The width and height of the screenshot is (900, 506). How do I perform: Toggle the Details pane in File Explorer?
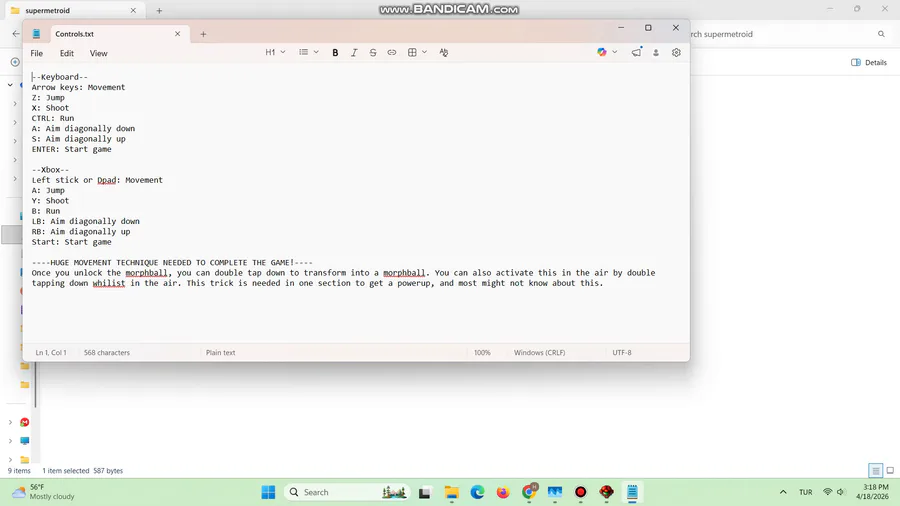pos(868,63)
